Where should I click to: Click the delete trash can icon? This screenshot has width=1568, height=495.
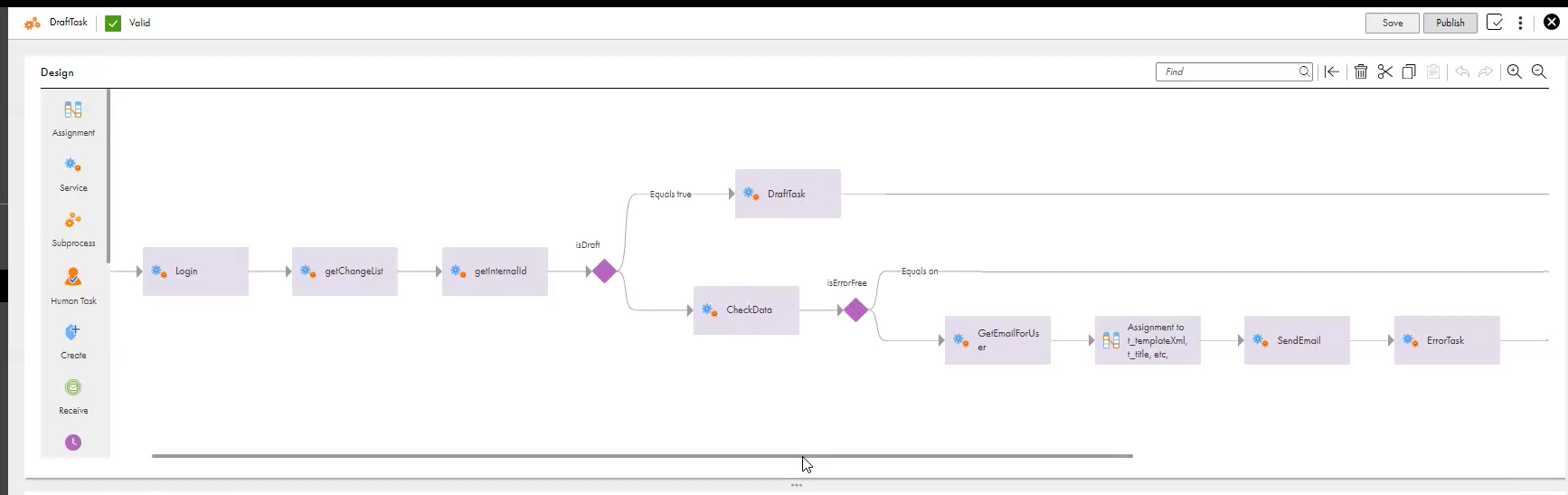pyautogui.click(x=1361, y=71)
